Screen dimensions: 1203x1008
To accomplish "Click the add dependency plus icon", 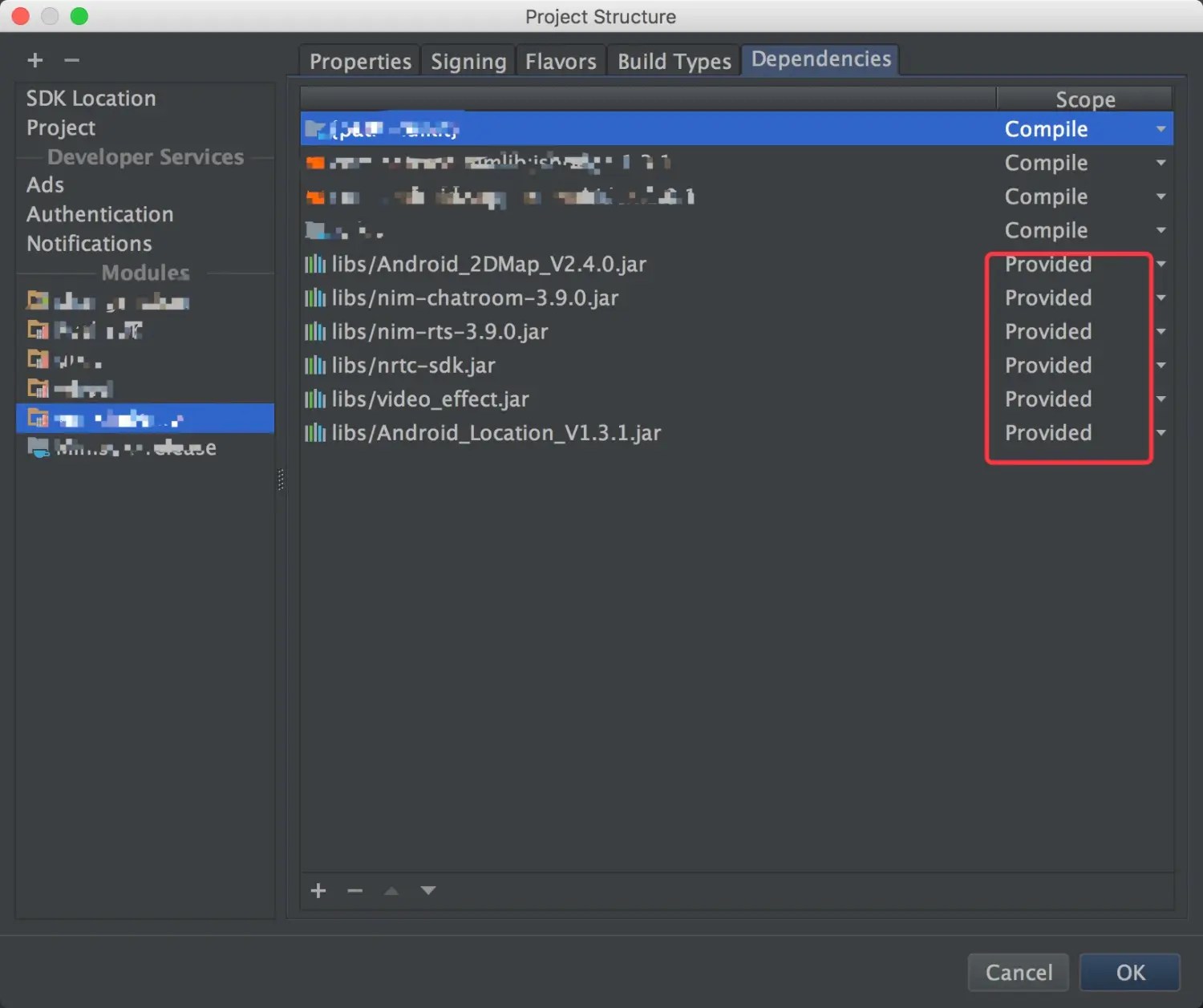I will coord(318,890).
